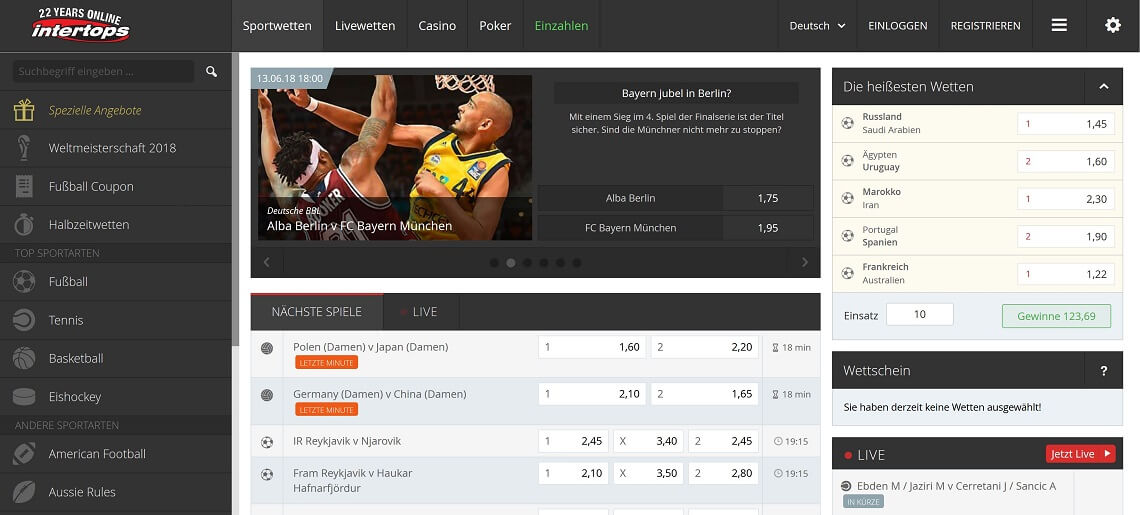Collapse the Die heißesten Wetten panel

(x=1104, y=87)
